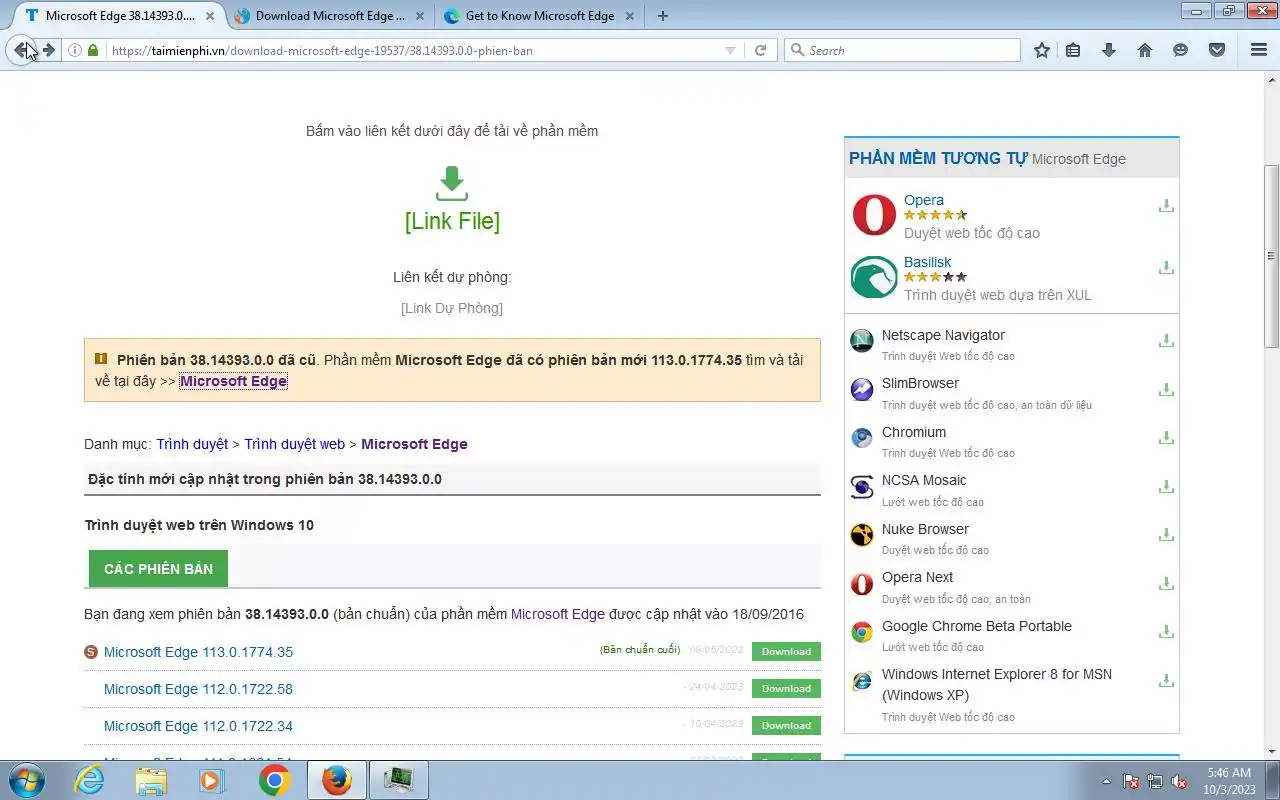Click the download icon next to Chromium
Screen dimensions: 1280x800
click(1166, 438)
